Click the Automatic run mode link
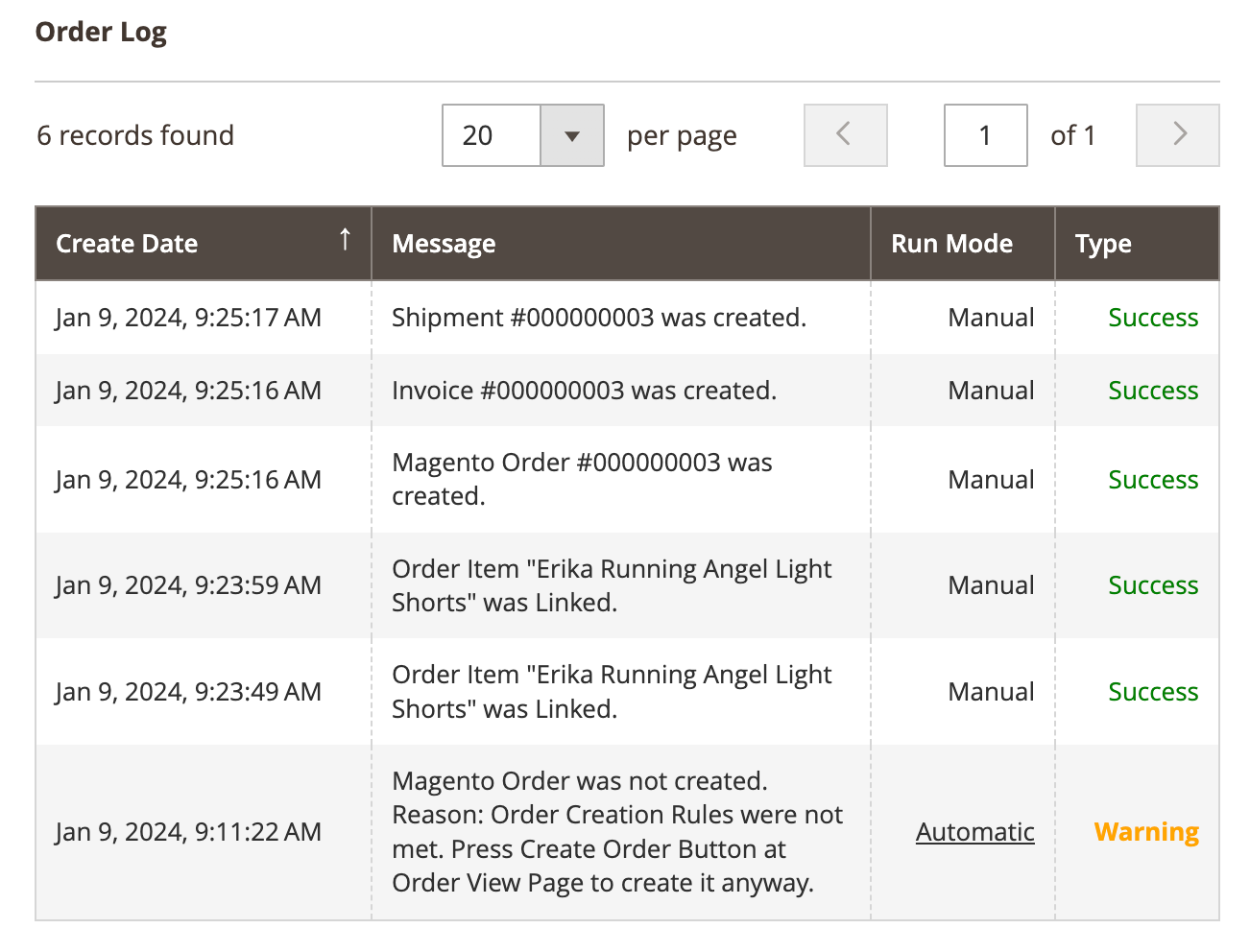The image size is (1250, 952). [974, 832]
